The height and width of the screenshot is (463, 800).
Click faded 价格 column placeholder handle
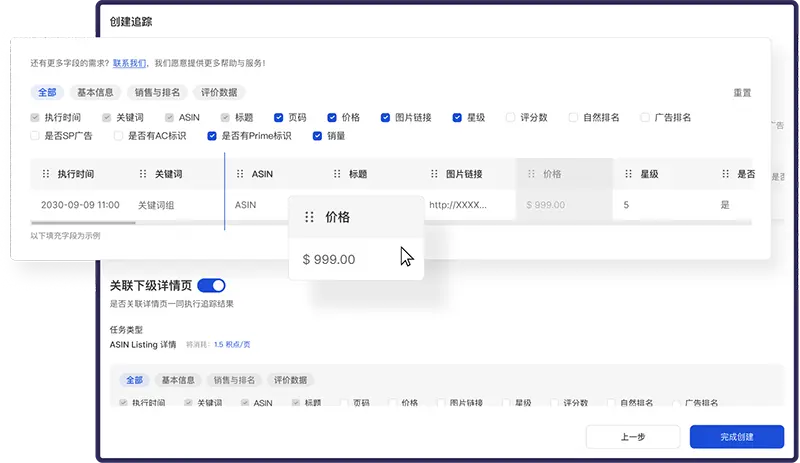[531, 174]
